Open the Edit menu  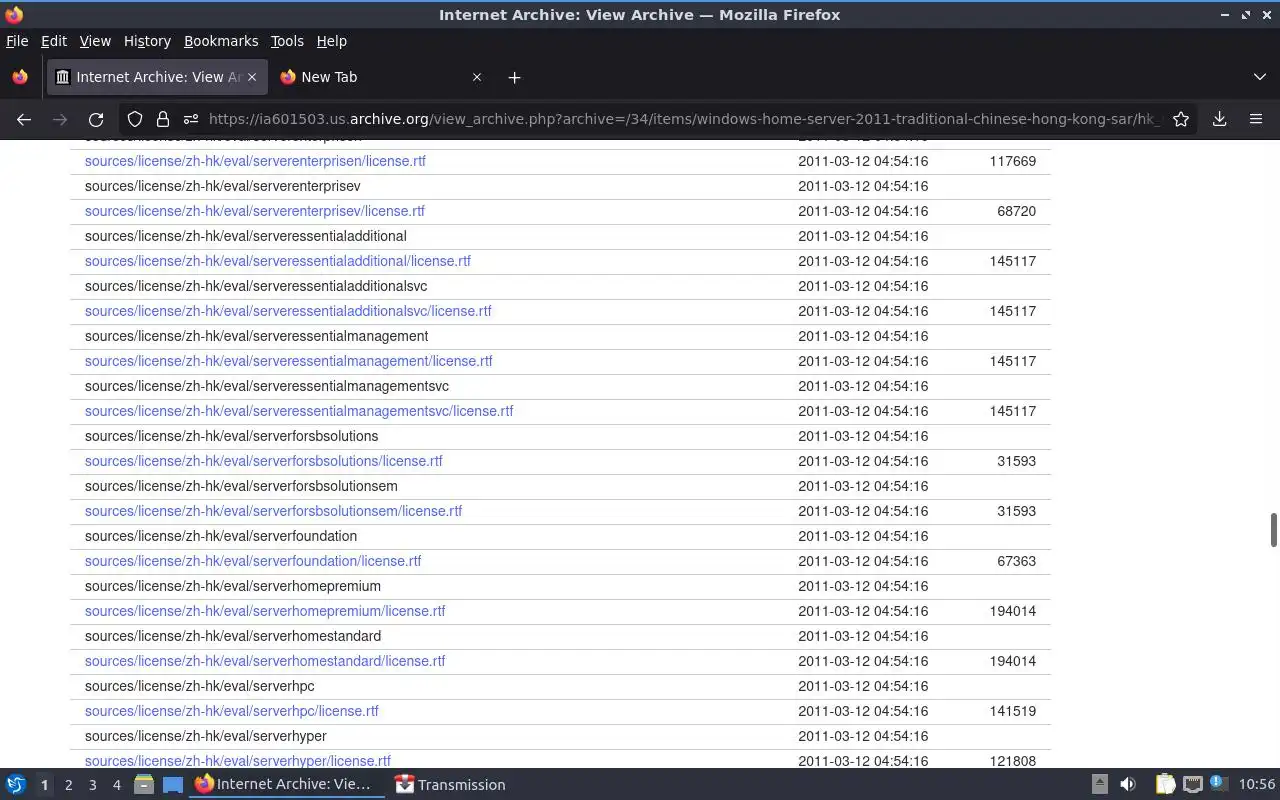(x=54, y=41)
